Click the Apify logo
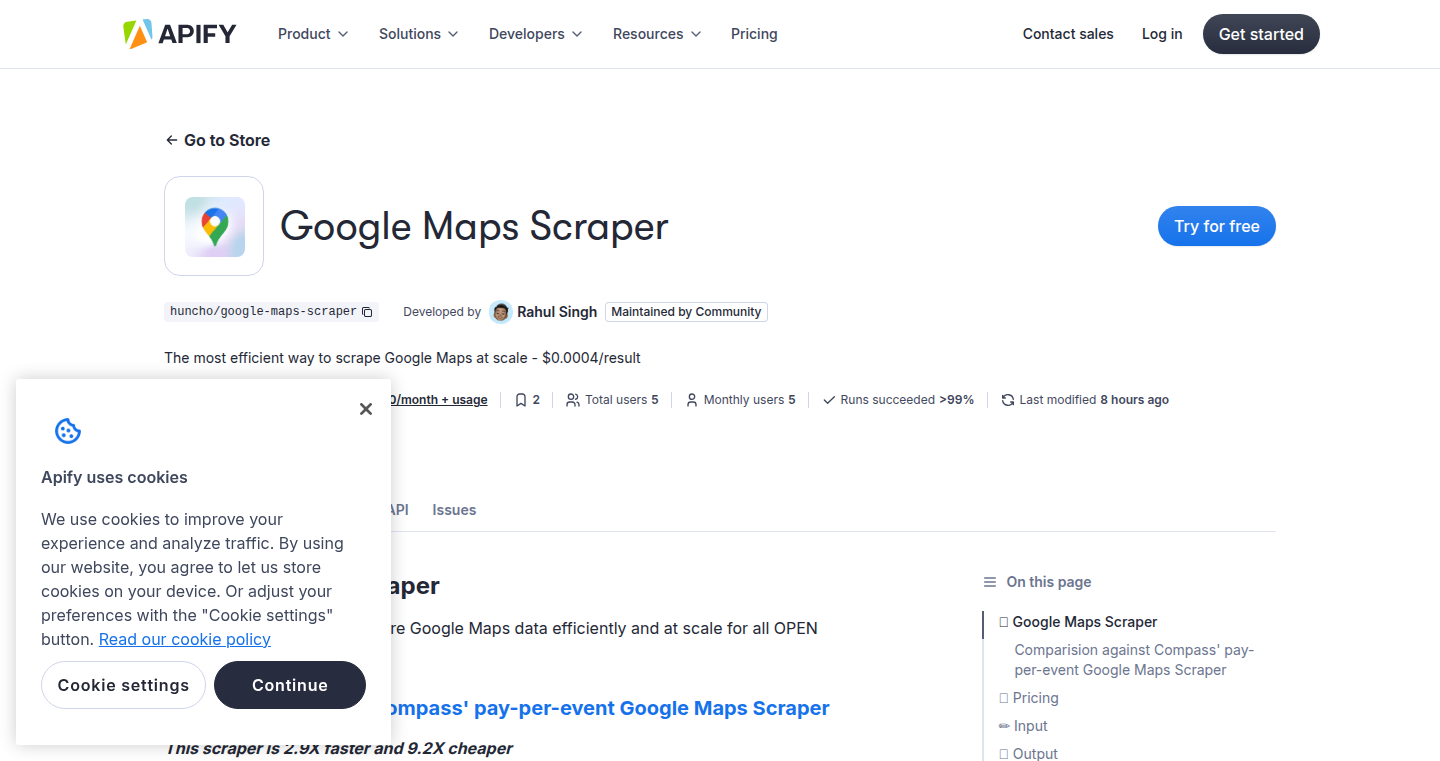This screenshot has height=761, width=1440. 179,34
